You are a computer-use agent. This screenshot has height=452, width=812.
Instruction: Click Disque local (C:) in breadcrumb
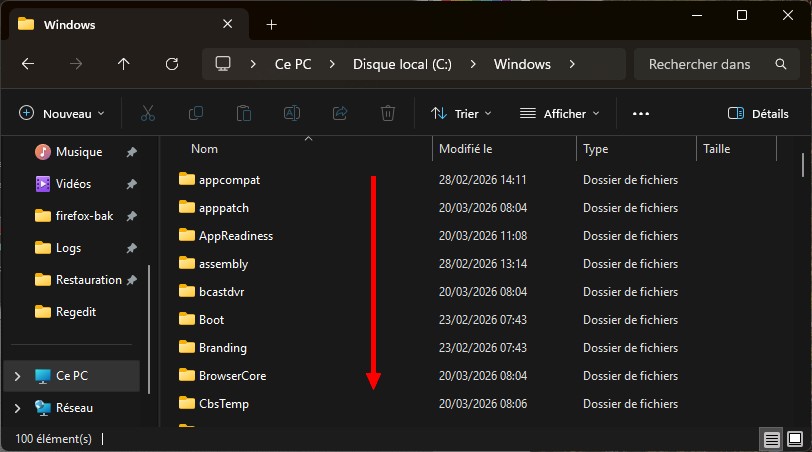[402, 64]
